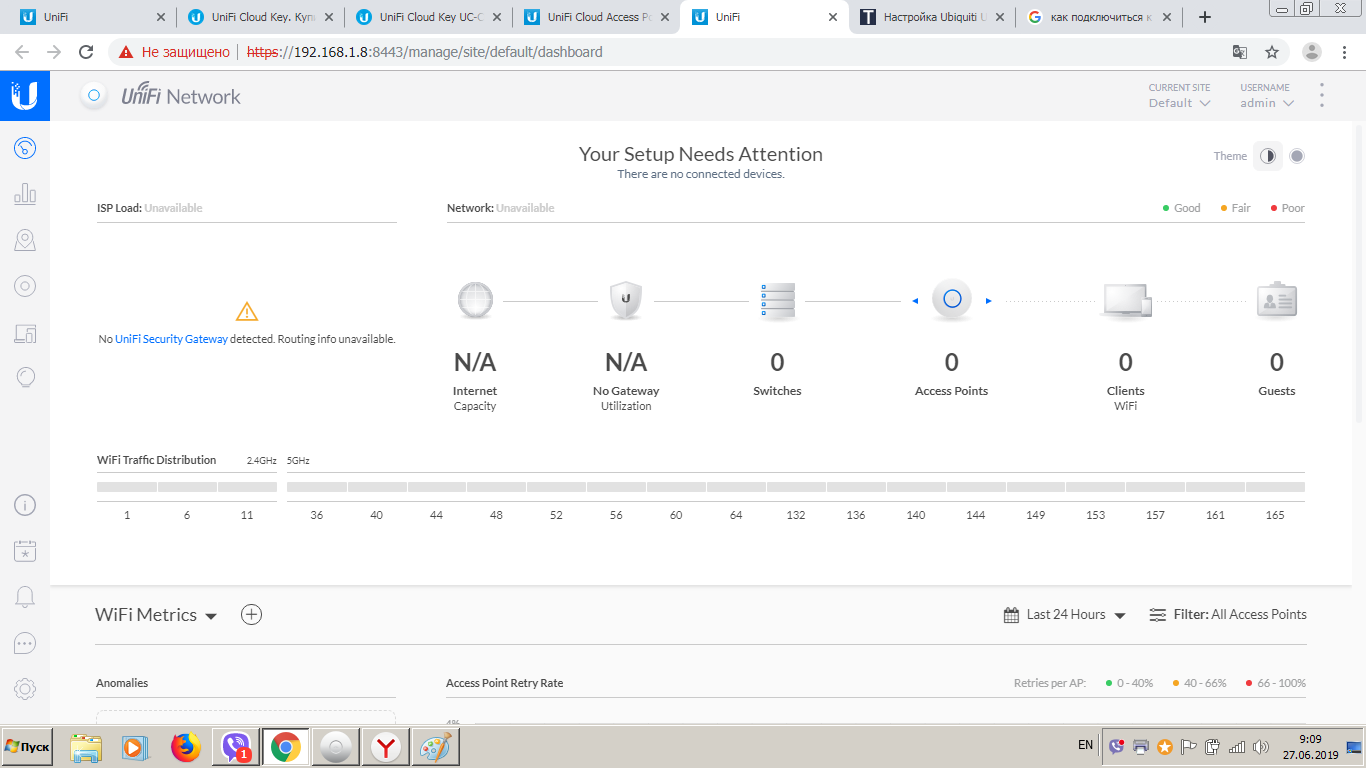Open the Events calendar icon
1366x768 pixels.
(x=25, y=550)
